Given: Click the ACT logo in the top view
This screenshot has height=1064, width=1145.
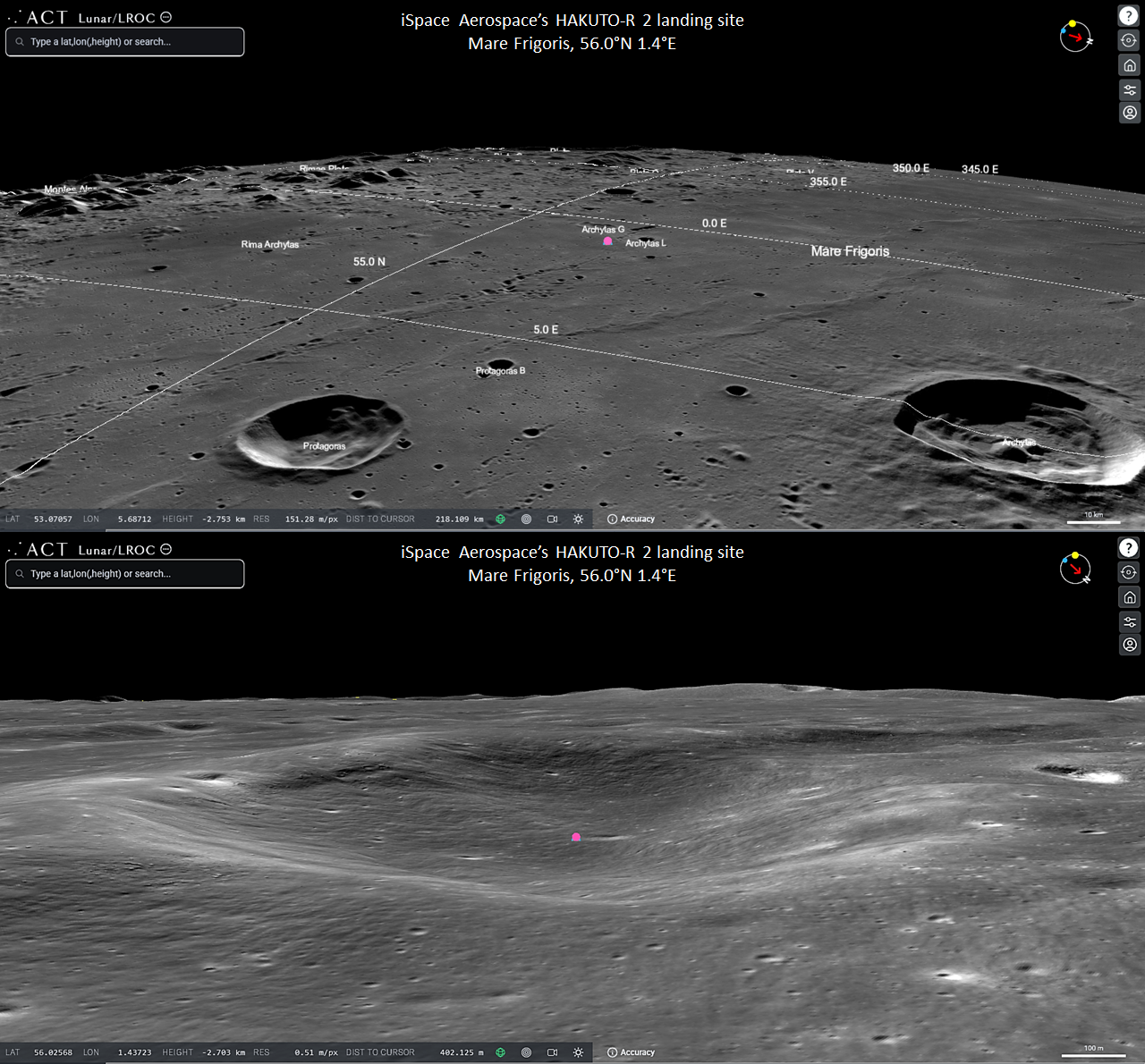Looking at the screenshot, I should coord(38,18).
